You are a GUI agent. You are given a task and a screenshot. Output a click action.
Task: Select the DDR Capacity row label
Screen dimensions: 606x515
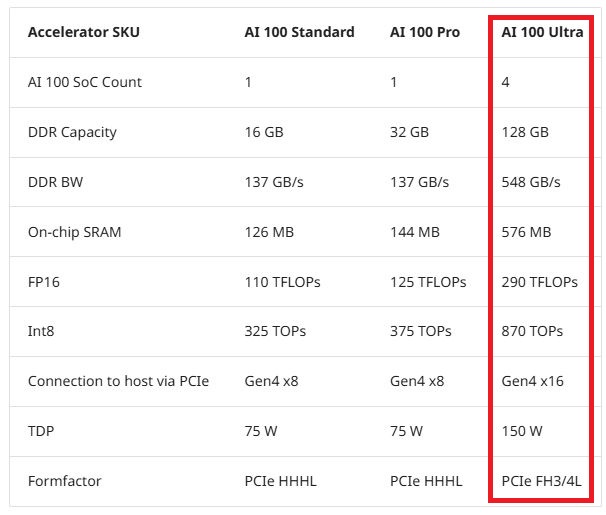(x=72, y=132)
